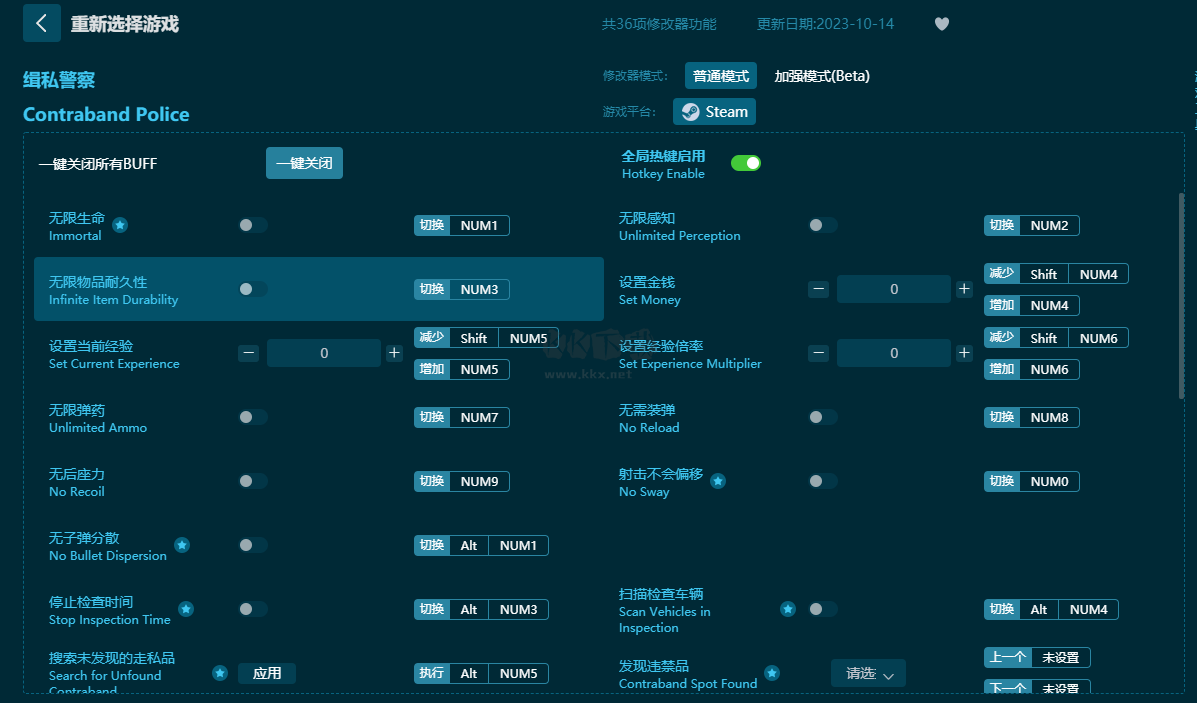Screen dimensions: 1197x703
Task: Click 重新选择游戏 to reselect game
Action: coord(124,24)
